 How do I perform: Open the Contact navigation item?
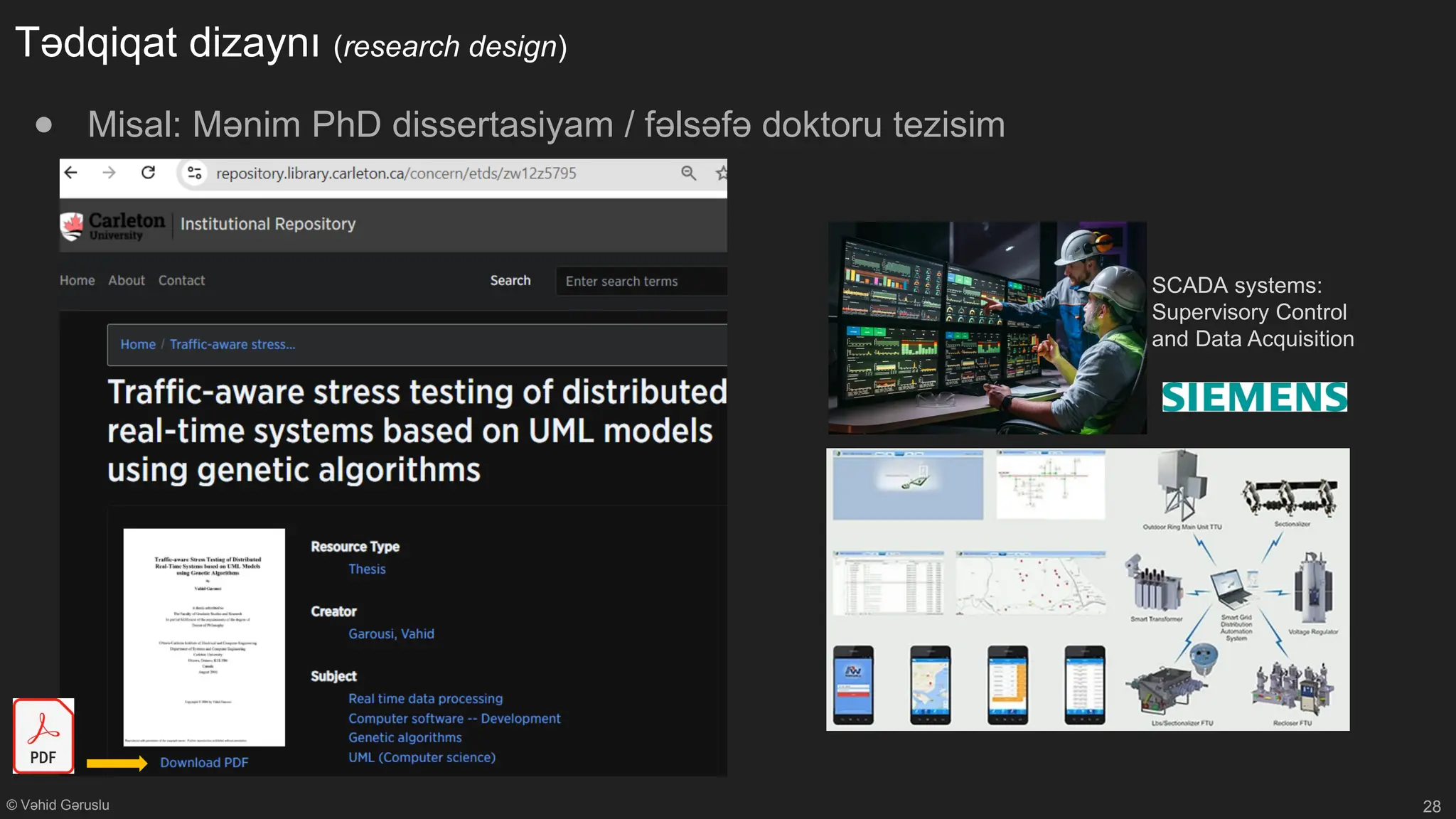(182, 281)
